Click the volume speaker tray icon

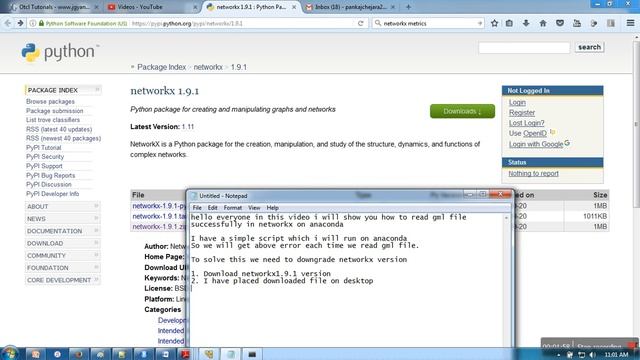[592, 355]
